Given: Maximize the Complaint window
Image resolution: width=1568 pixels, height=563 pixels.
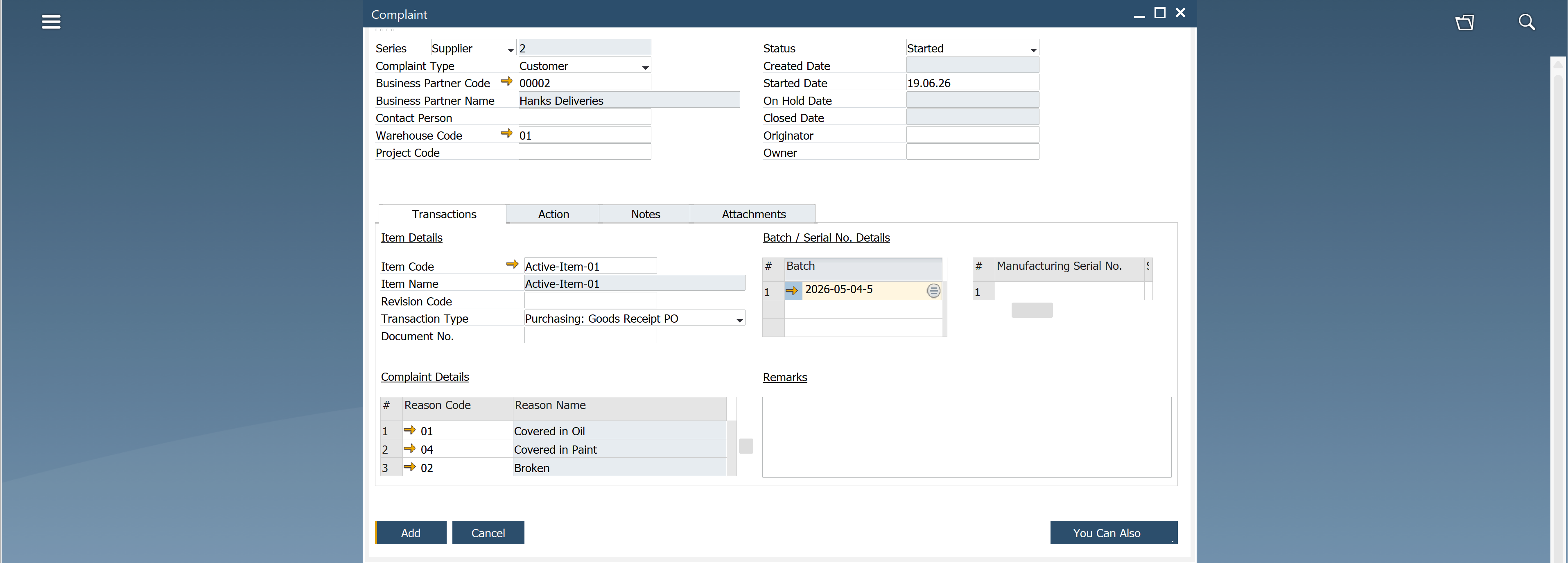Looking at the screenshot, I should tap(1159, 13).
